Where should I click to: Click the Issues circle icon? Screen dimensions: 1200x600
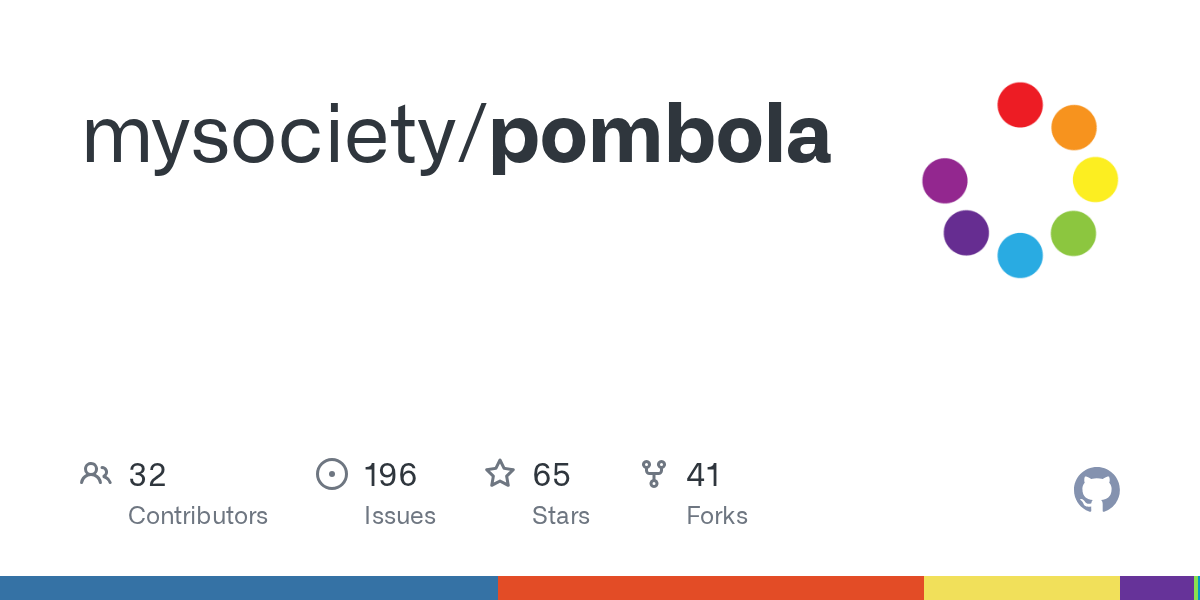331,474
